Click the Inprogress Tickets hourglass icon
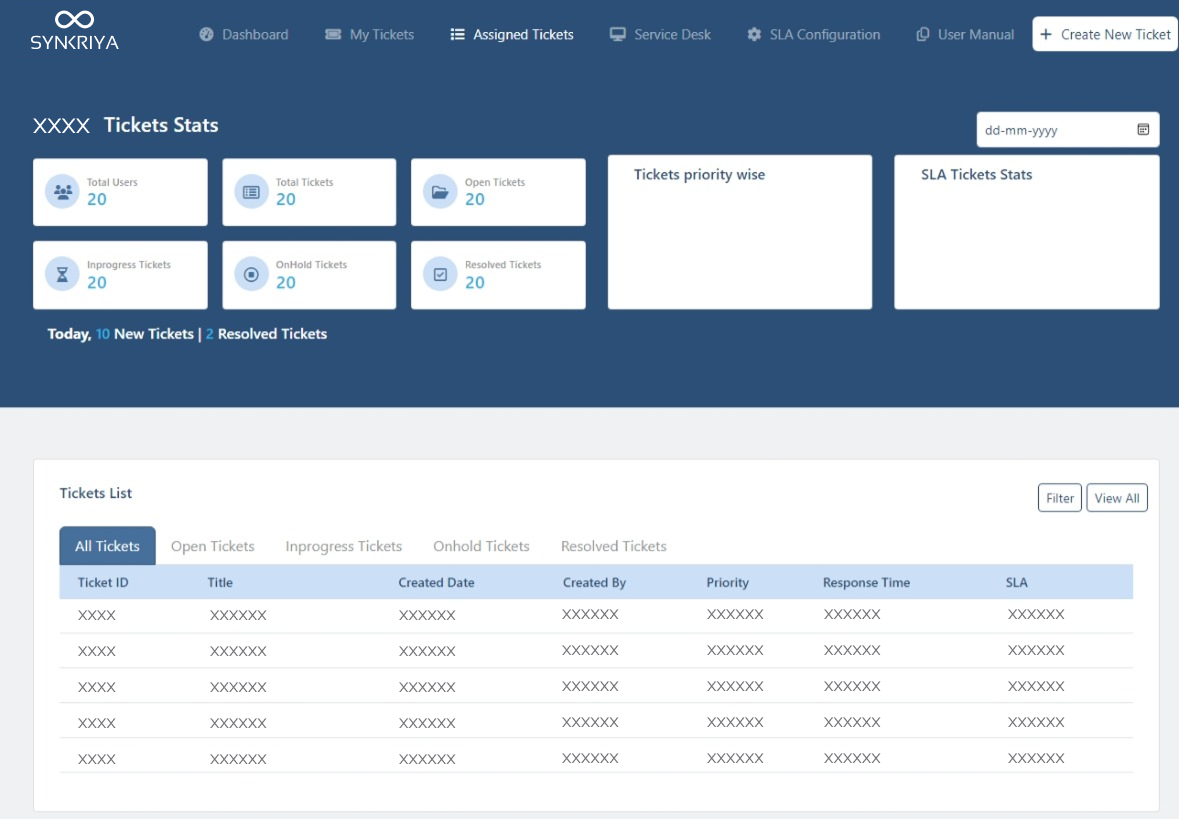This screenshot has height=819, width=1179. point(63,274)
